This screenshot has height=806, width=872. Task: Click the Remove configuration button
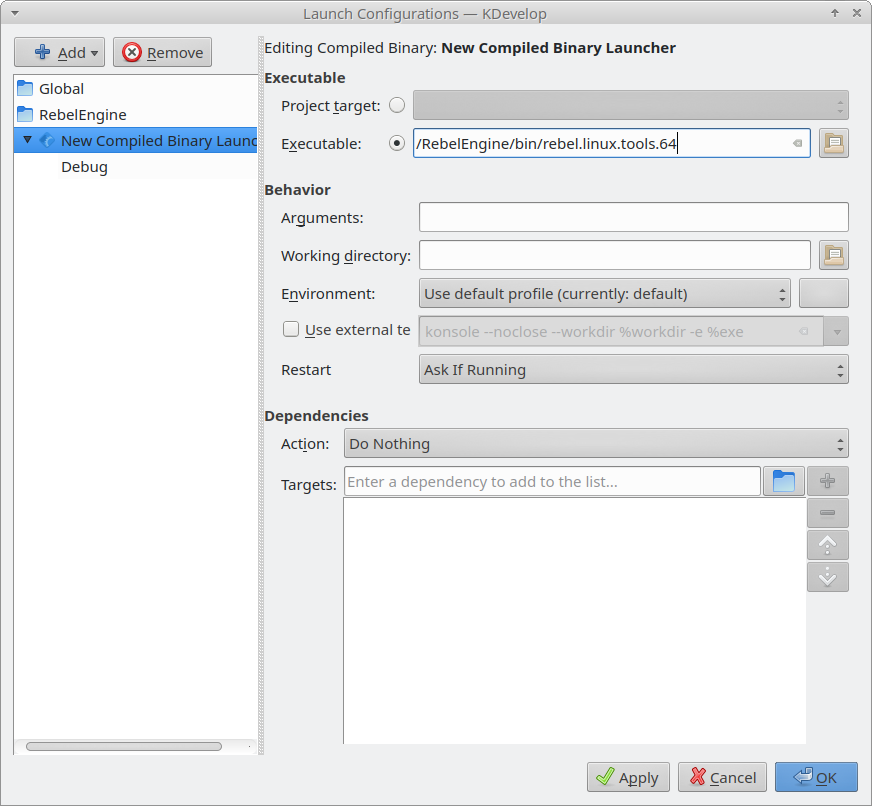[x=162, y=52]
